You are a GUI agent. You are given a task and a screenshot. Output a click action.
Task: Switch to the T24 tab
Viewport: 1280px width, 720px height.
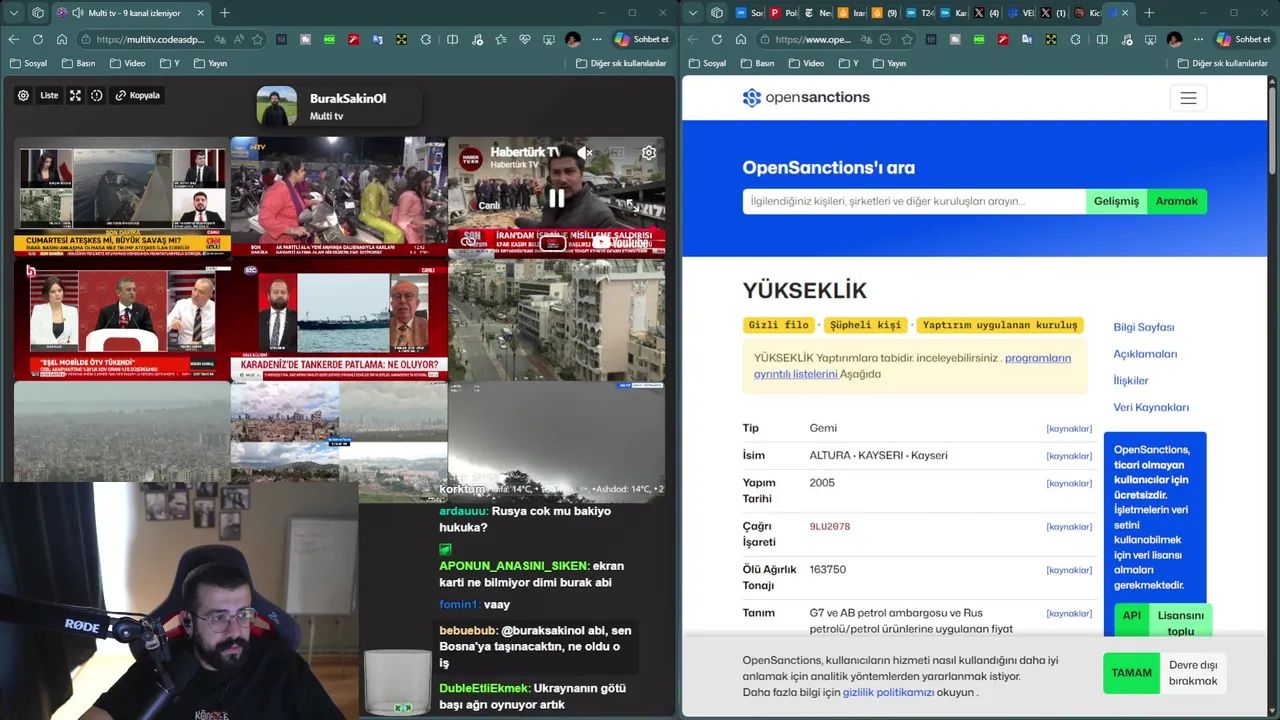pyautogui.click(x=920, y=13)
